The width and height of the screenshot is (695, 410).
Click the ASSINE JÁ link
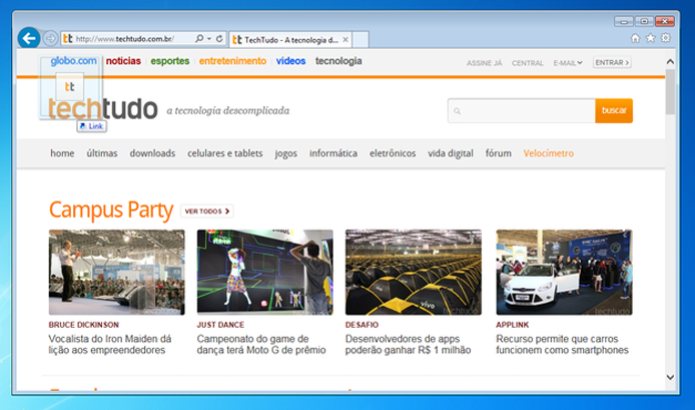click(x=484, y=63)
